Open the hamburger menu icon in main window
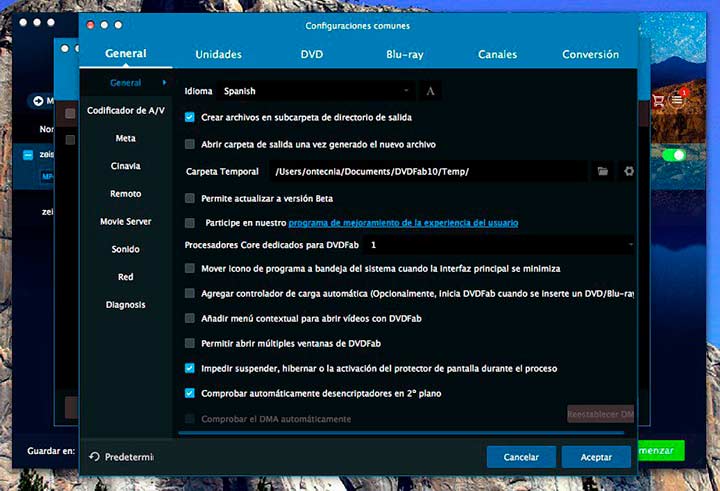Image resolution: width=720 pixels, height=491 pixels. point(676,99)
